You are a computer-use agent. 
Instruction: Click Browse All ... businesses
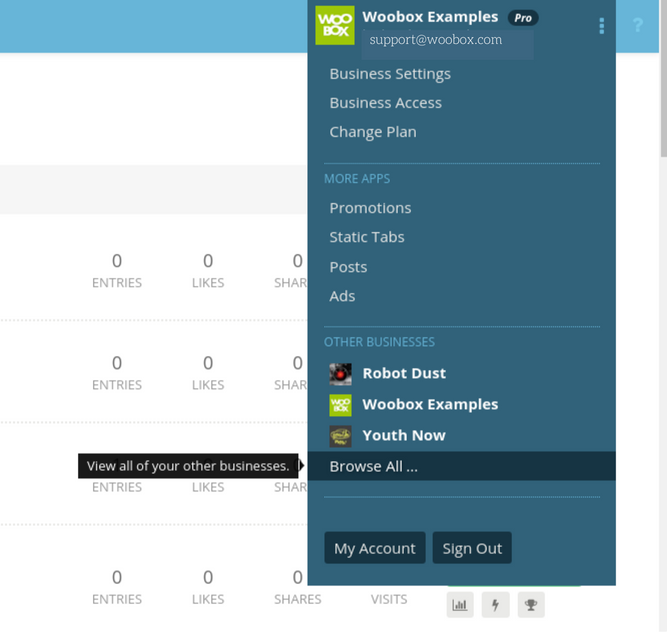tap(462, 466)
